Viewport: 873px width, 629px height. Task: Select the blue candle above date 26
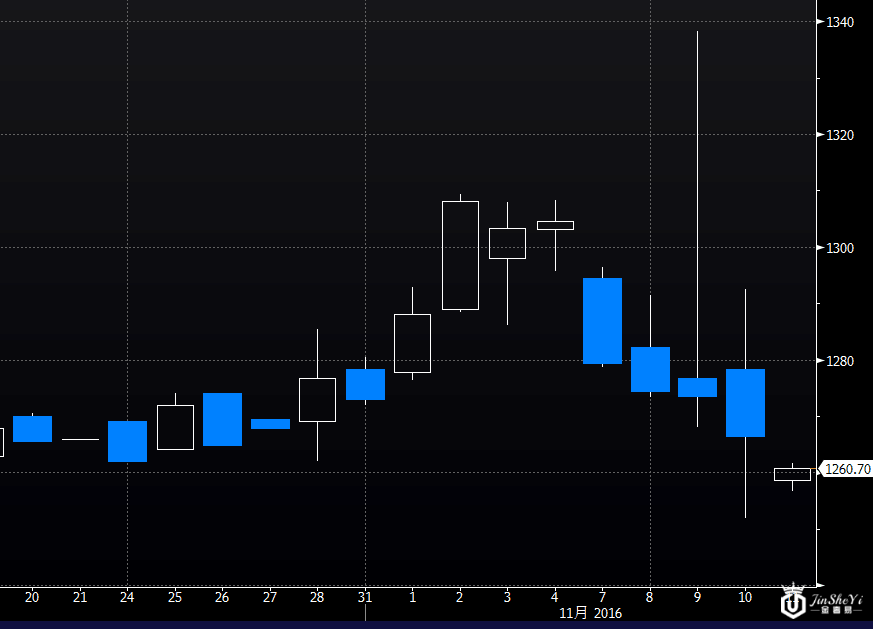(x=222, y=419)
